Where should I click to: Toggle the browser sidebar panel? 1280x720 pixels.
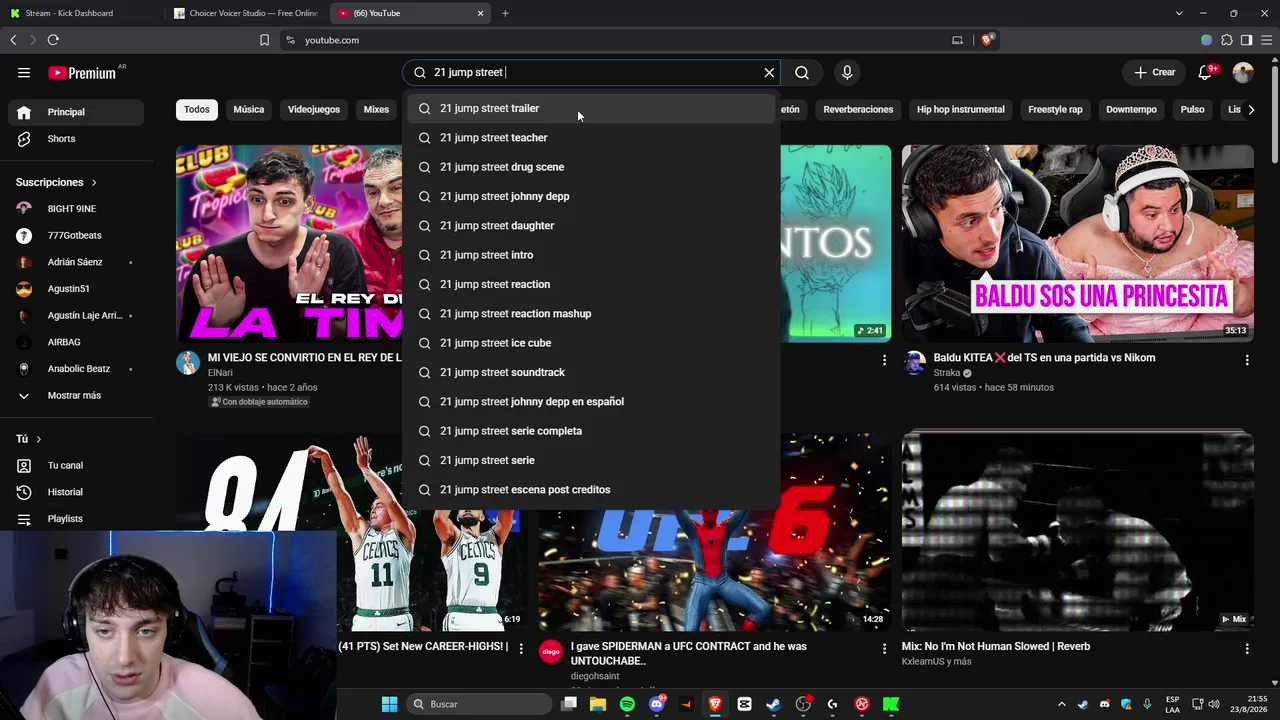[1246, 40]
